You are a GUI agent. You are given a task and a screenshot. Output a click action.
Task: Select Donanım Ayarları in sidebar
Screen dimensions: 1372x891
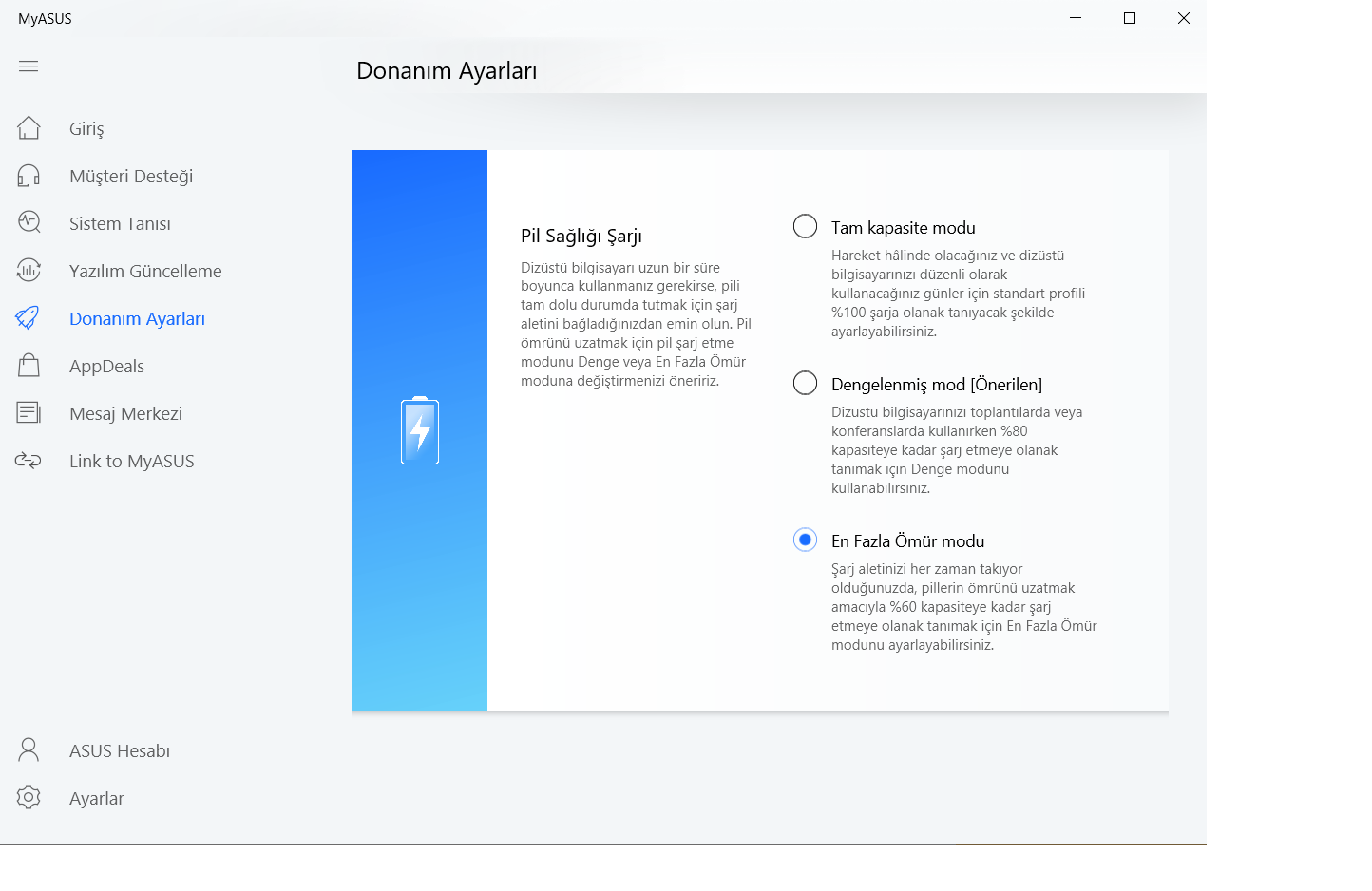137,318
